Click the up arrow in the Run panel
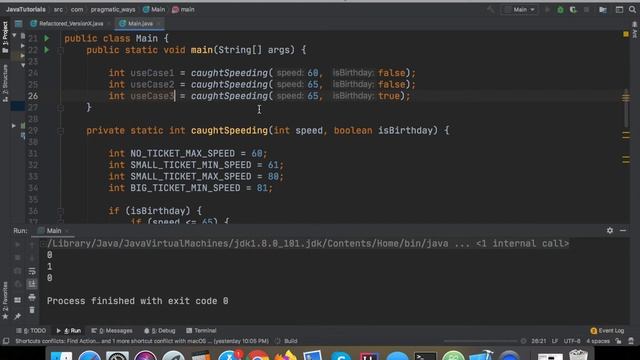This screenshot has height=360, width=640. 32,244
